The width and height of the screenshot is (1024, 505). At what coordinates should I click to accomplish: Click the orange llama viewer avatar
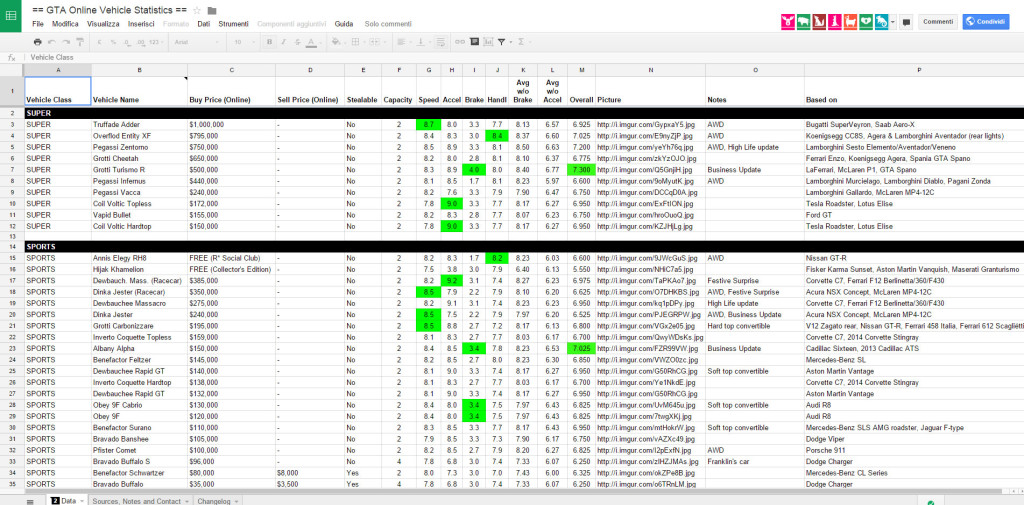[x=850, y=22]
